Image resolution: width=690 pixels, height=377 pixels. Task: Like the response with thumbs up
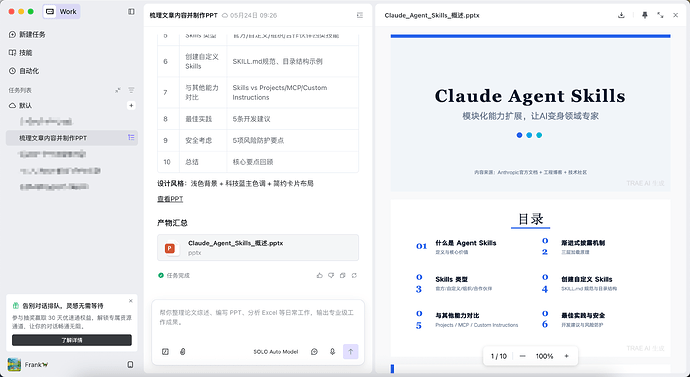(319, 275)
